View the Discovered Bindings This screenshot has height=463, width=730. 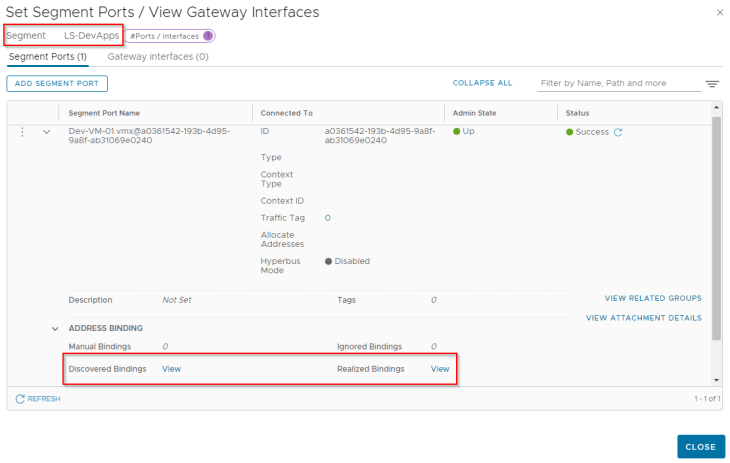171,369
